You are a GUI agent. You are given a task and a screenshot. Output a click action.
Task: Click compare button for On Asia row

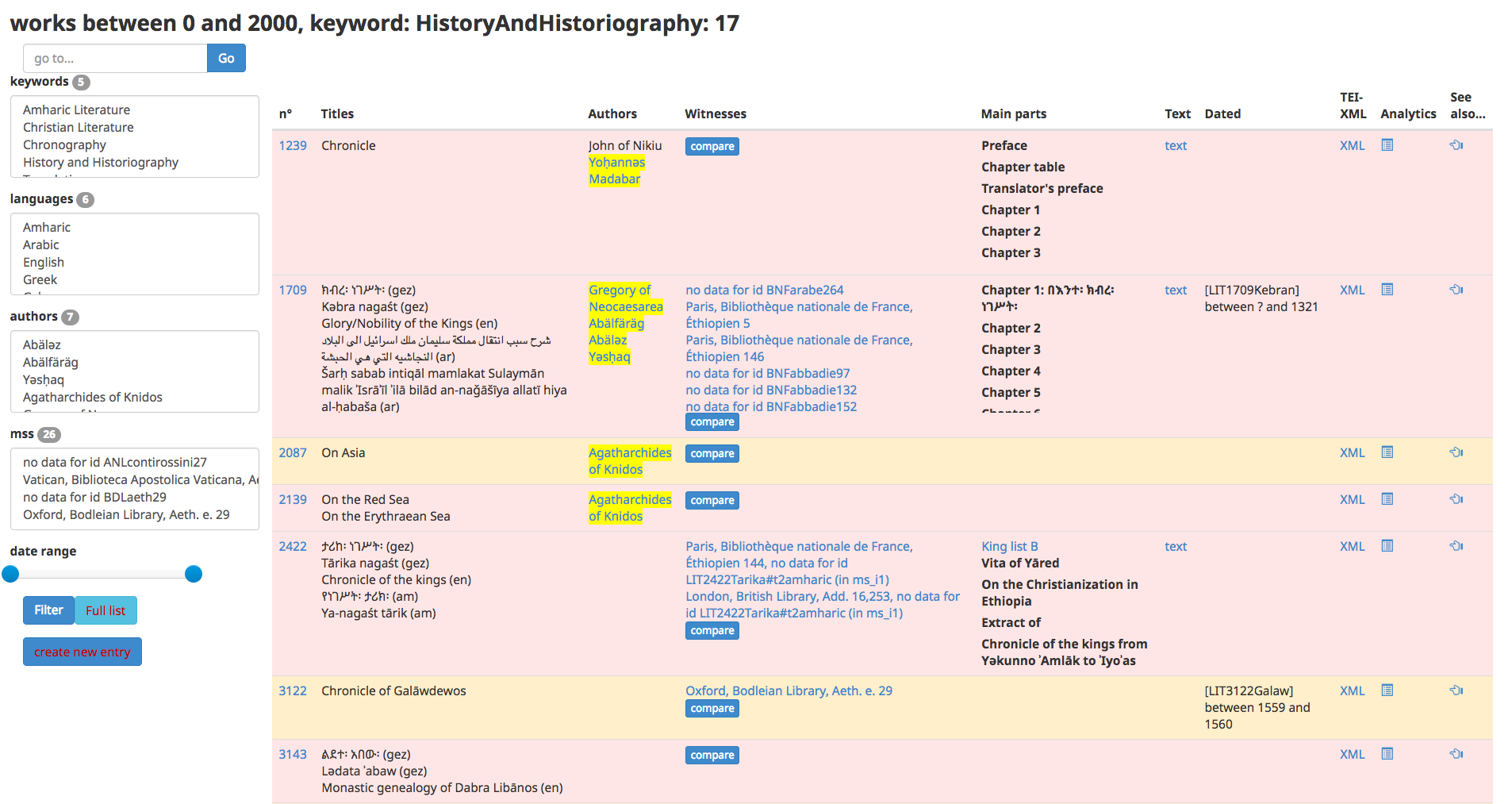[712, 453]
